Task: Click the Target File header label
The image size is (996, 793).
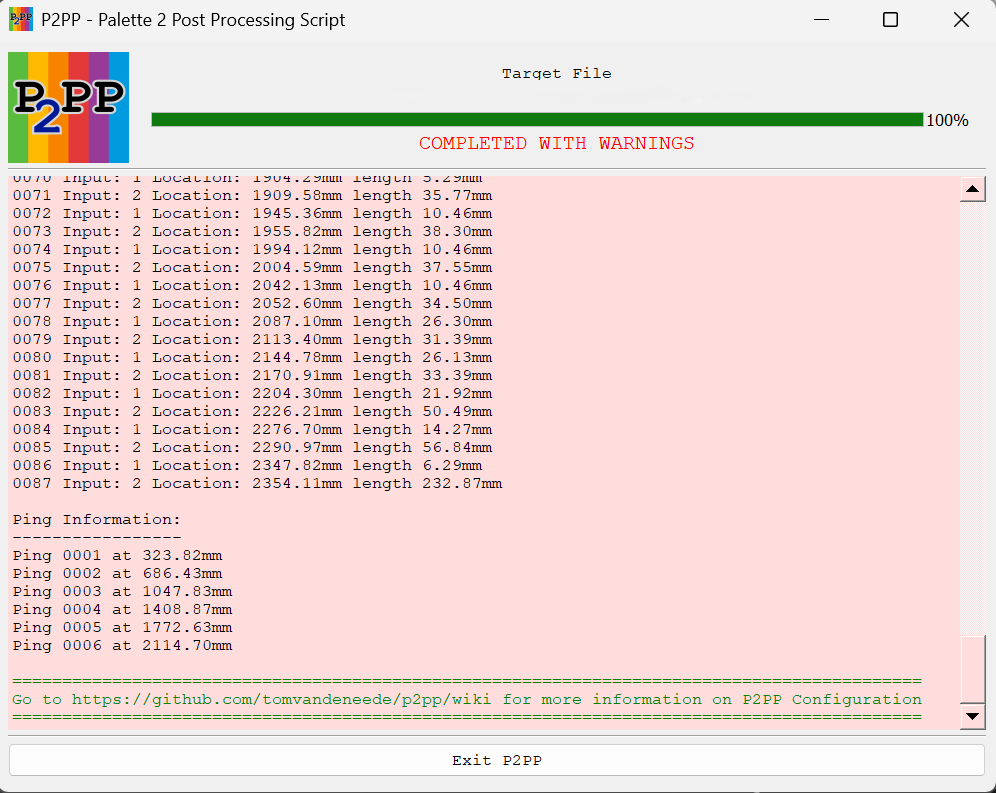Action: coord(557,73)
